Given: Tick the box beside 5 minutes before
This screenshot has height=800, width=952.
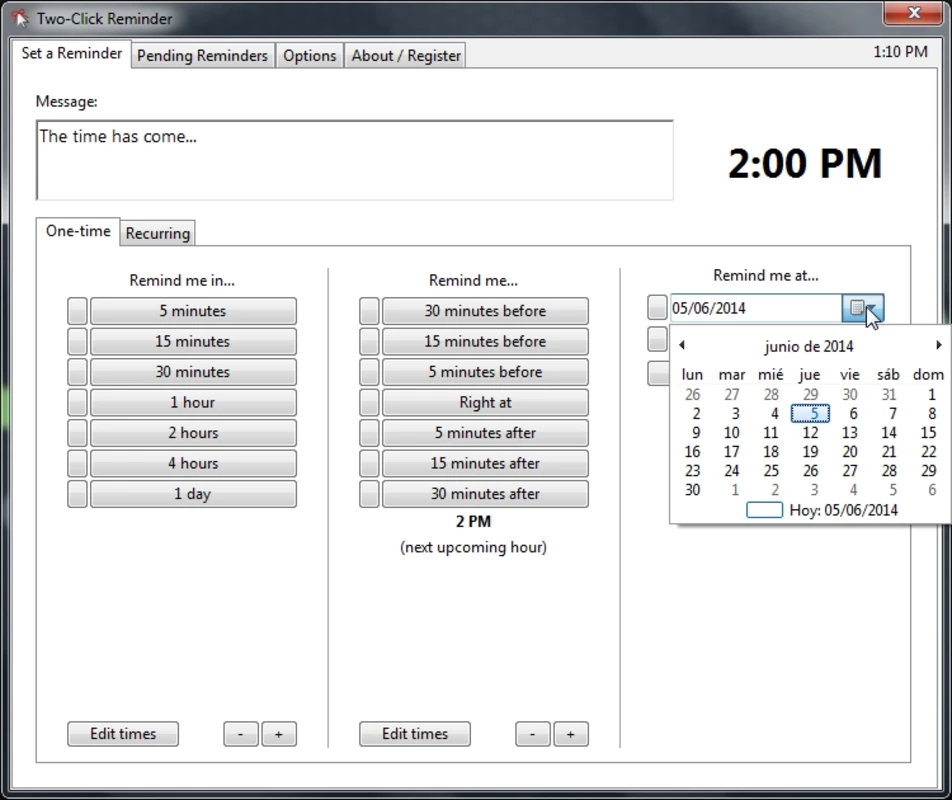Looking at the screenshot, I should point(369,371).
